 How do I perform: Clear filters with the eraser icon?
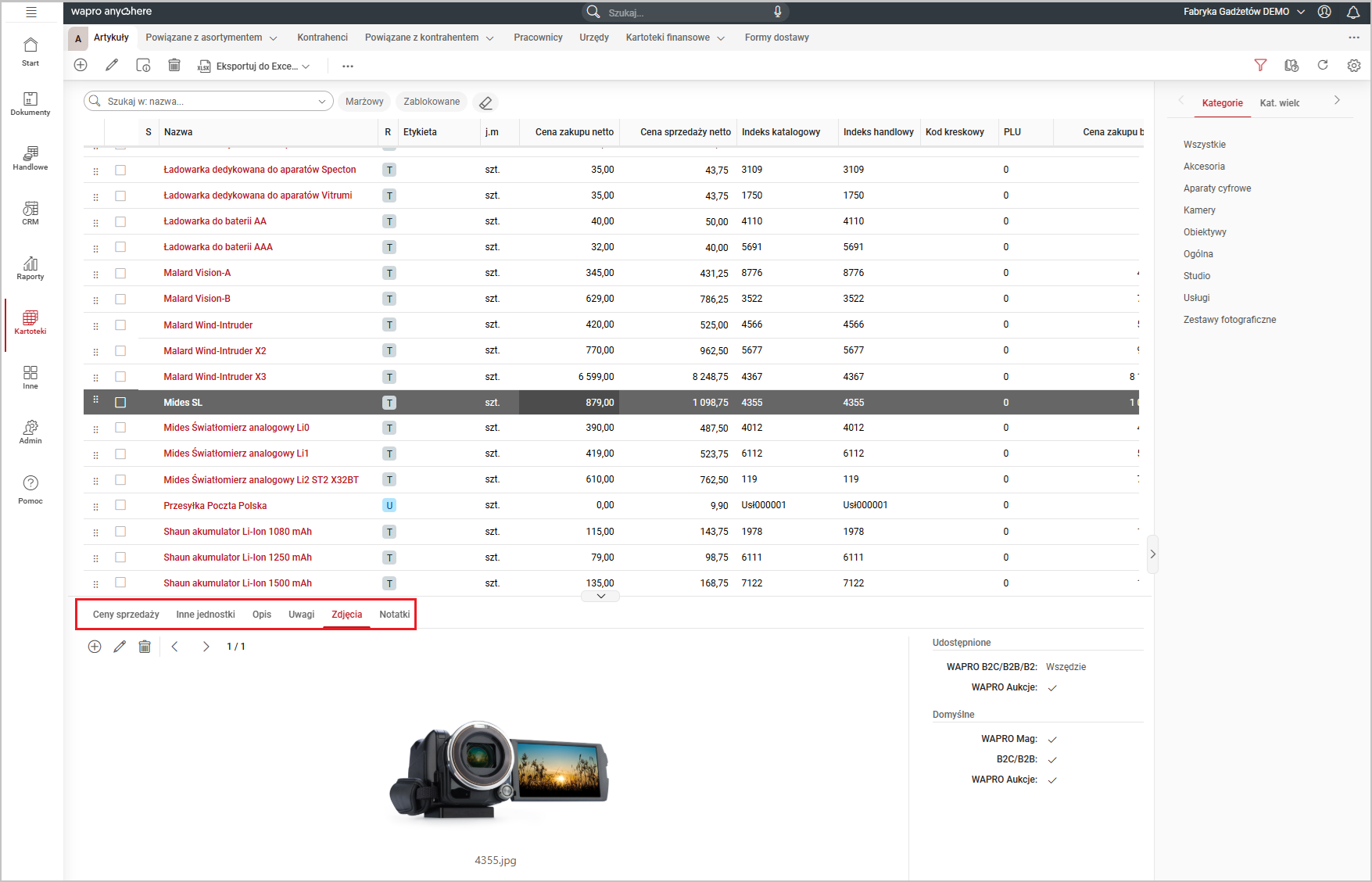pyautogui.click(x=485, y=102)
